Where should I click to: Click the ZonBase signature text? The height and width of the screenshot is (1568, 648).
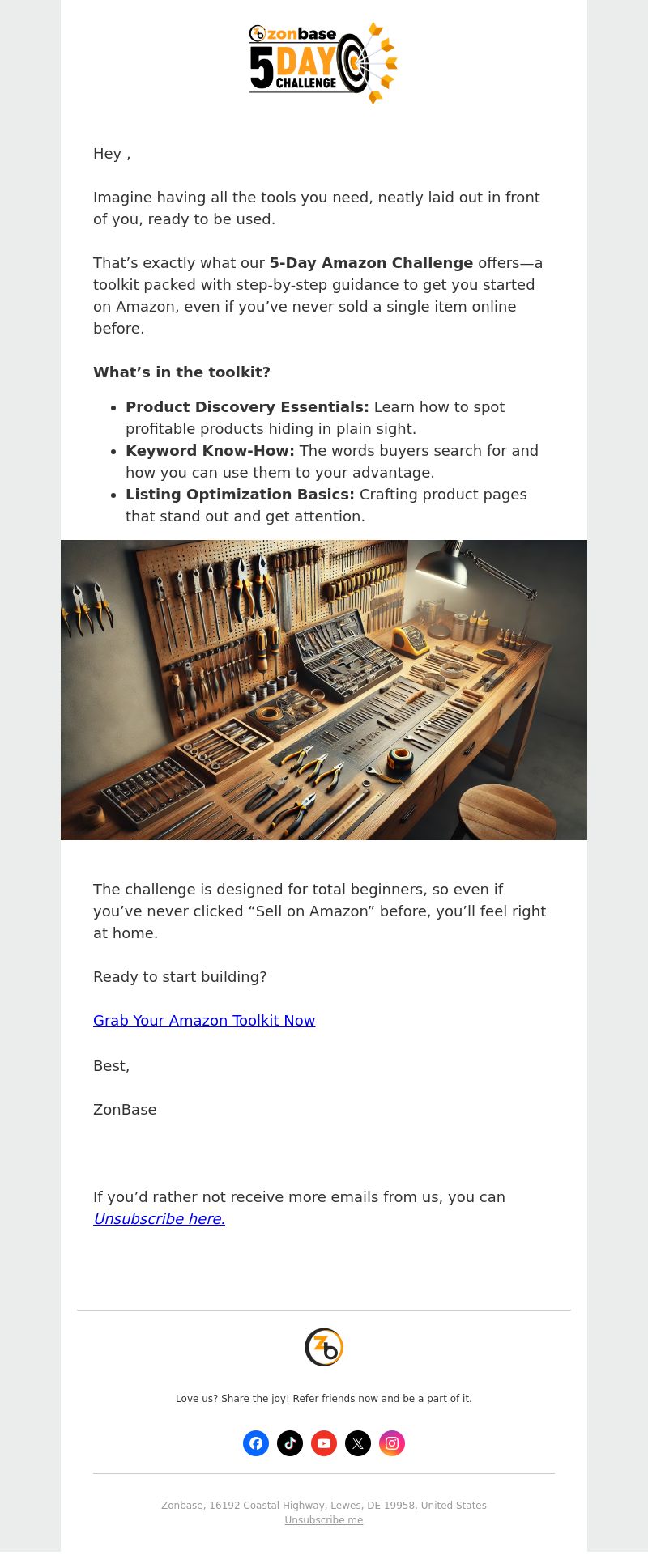[125, 1109]
